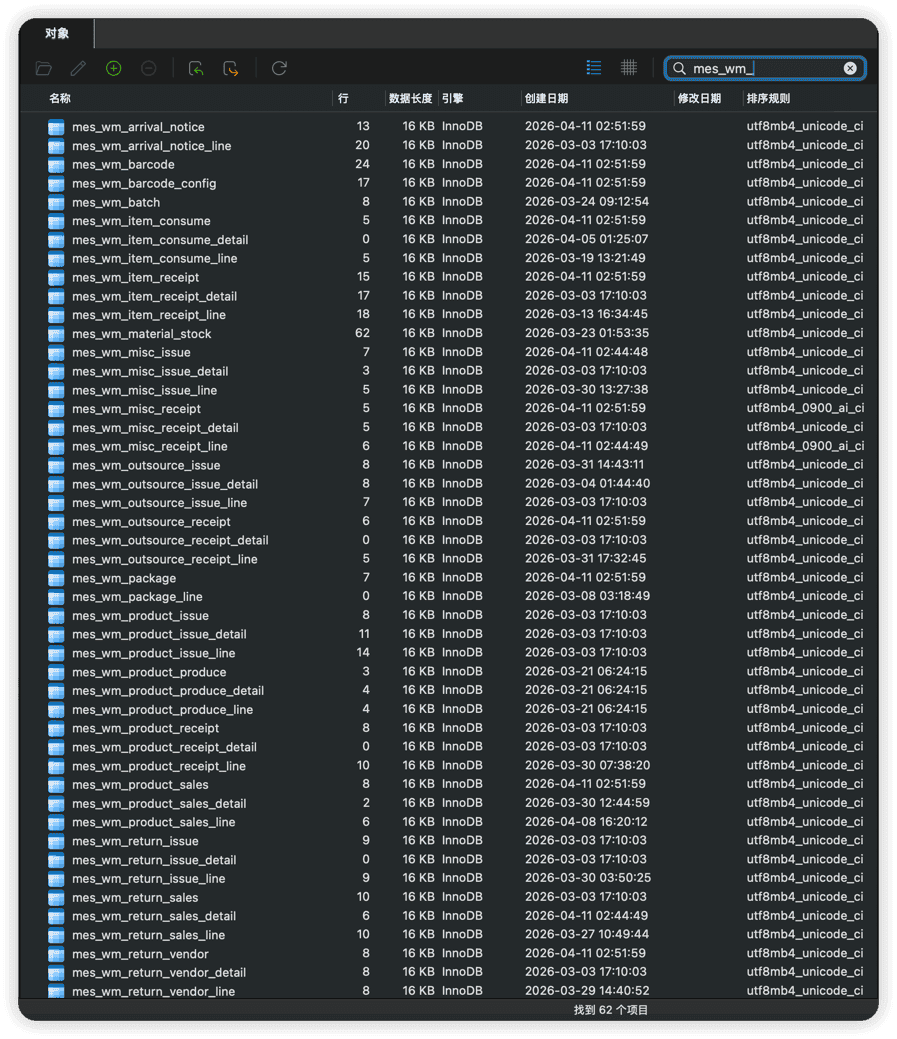Select the 对象 tab
The width and height of the screenshot is (897, 1039).
coord(57,33)
